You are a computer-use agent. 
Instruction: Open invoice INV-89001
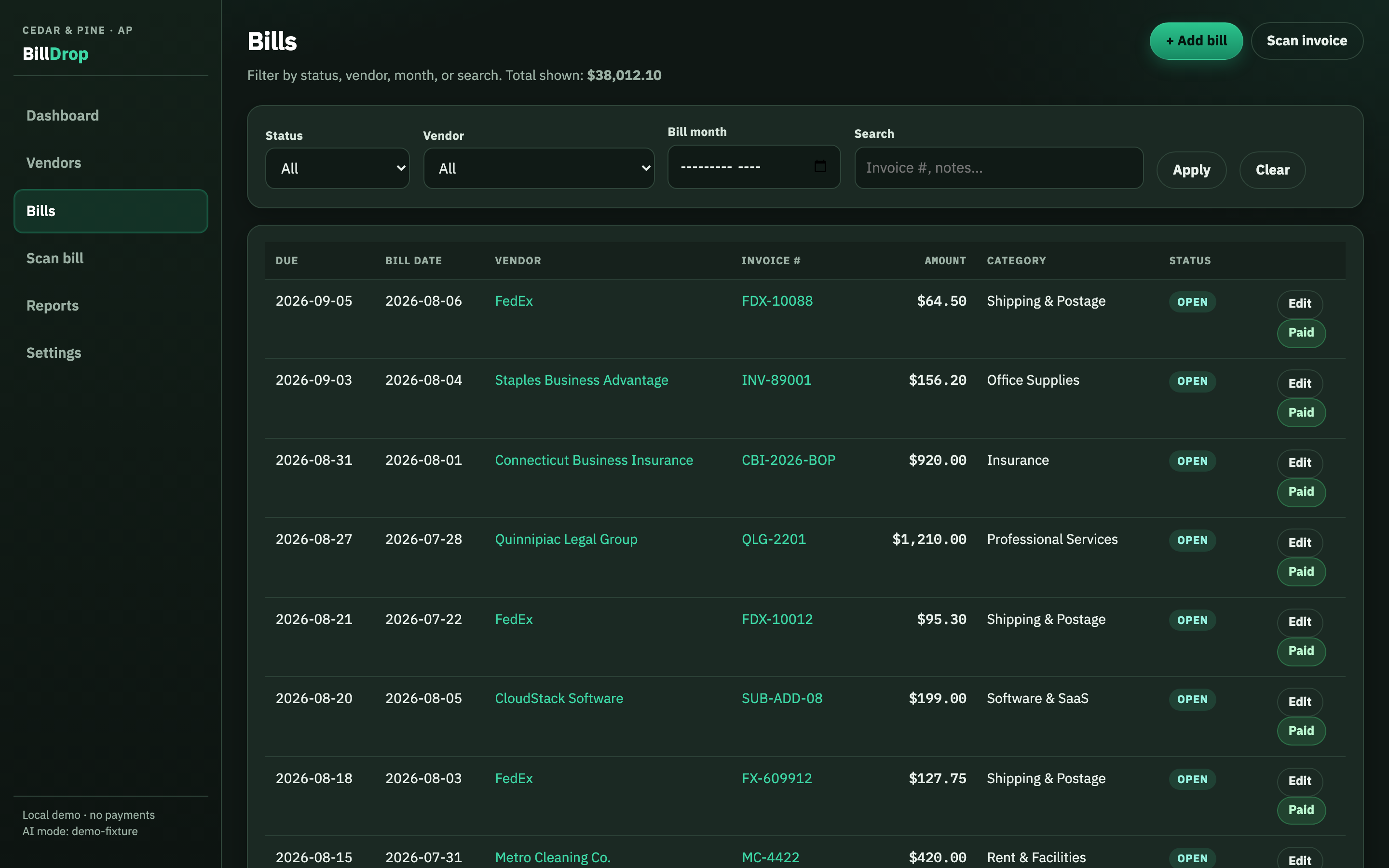776,380
